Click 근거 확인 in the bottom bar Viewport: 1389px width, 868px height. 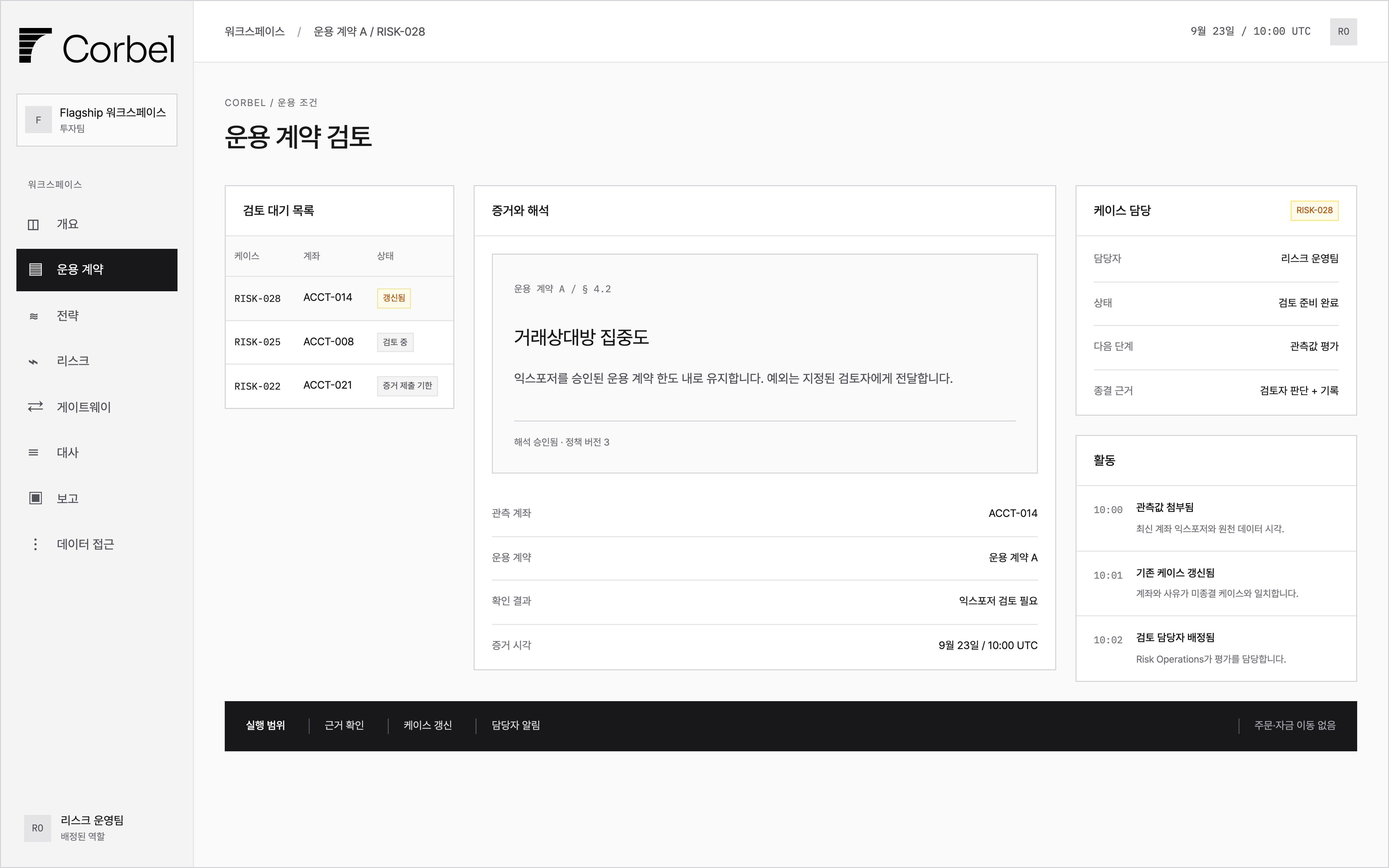pos(344,726)
